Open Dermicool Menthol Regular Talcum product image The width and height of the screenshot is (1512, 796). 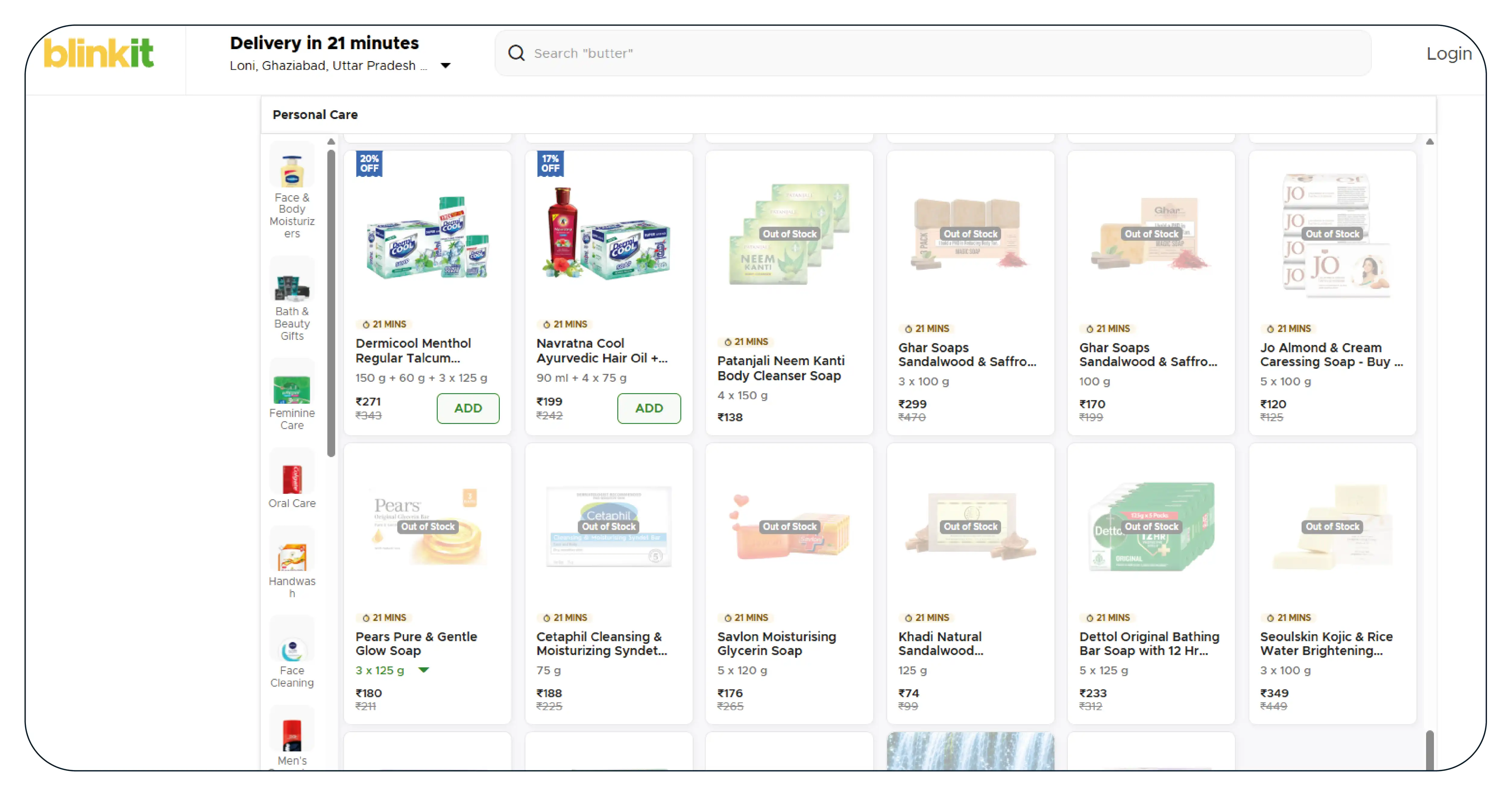pyautogui.click(x=427, y=238)
